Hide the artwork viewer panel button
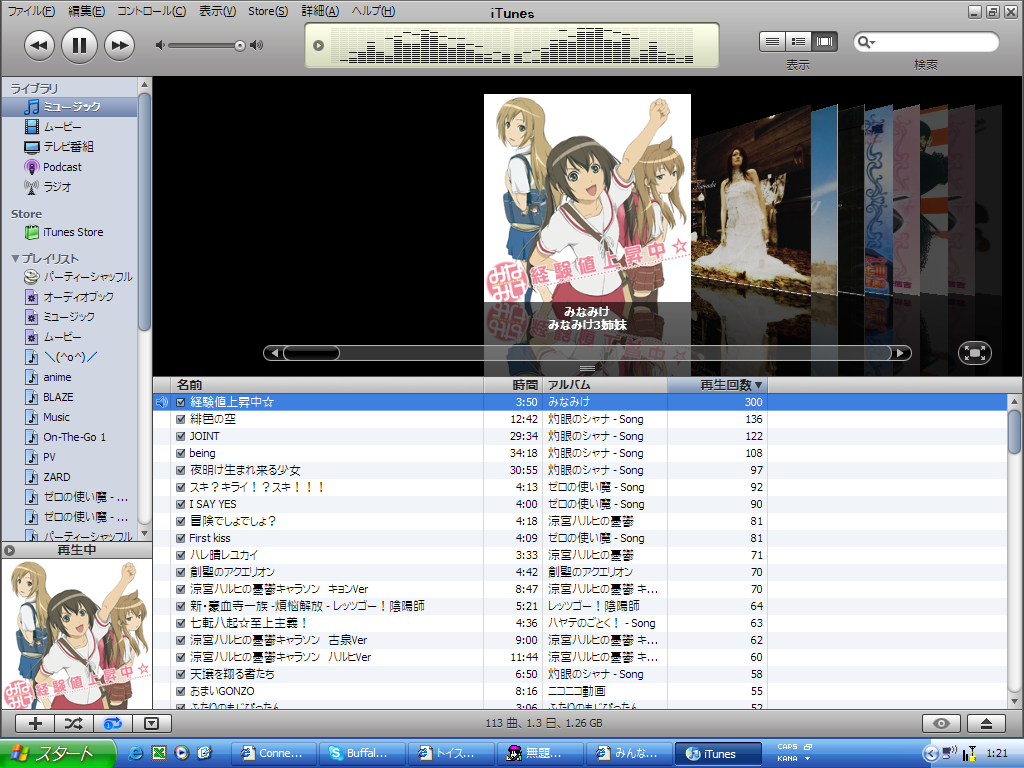Image resolution: width=1024 pixels, height=768 pixels. [152, 723]
